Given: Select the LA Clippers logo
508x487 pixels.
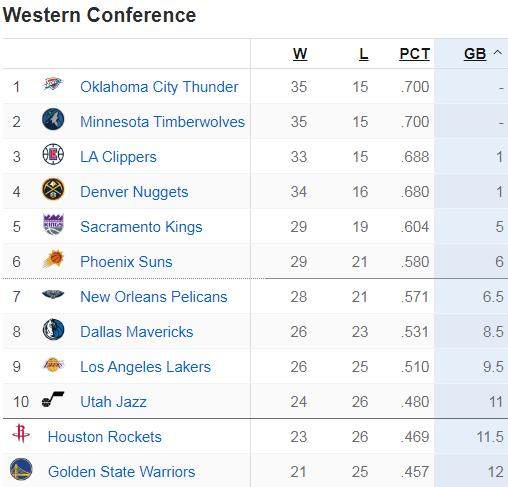Looking at the screenshot, I should 53,154.
